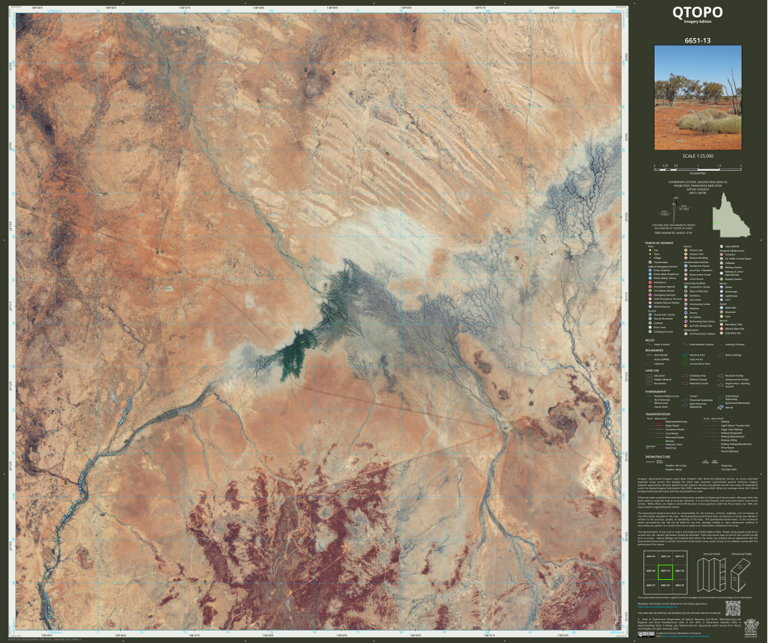Click the TRANSPORTATION legend heading
Viewport: 768px width, 643px height.
pos(658,414)
